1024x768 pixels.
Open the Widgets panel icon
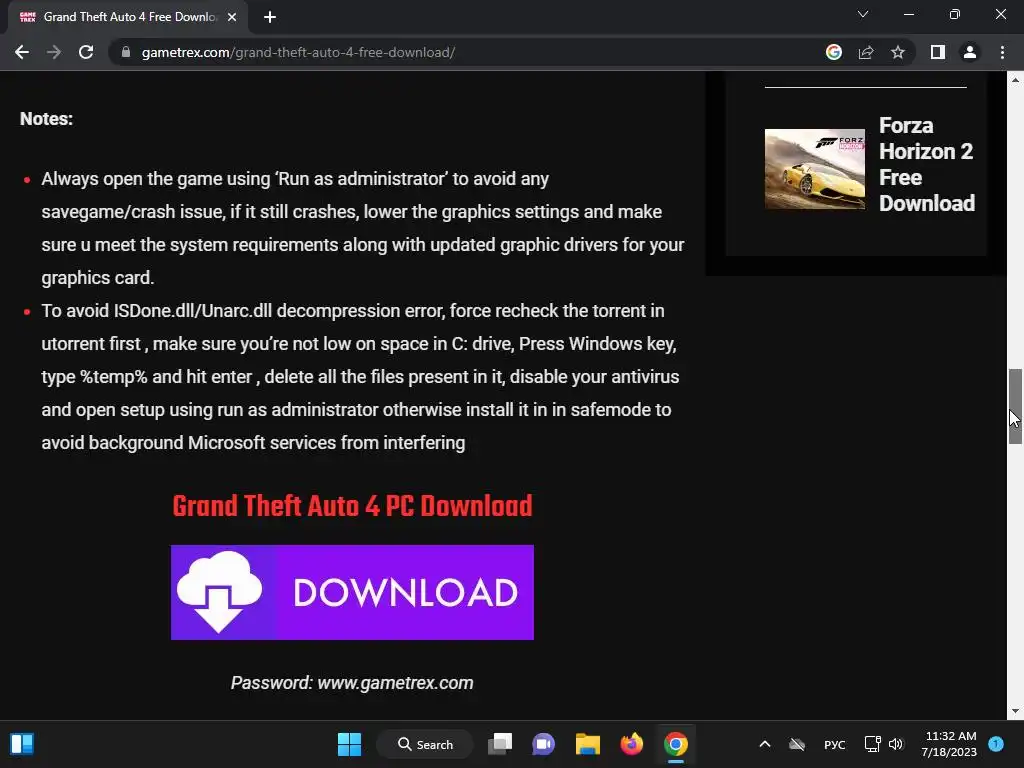point(22,744)
